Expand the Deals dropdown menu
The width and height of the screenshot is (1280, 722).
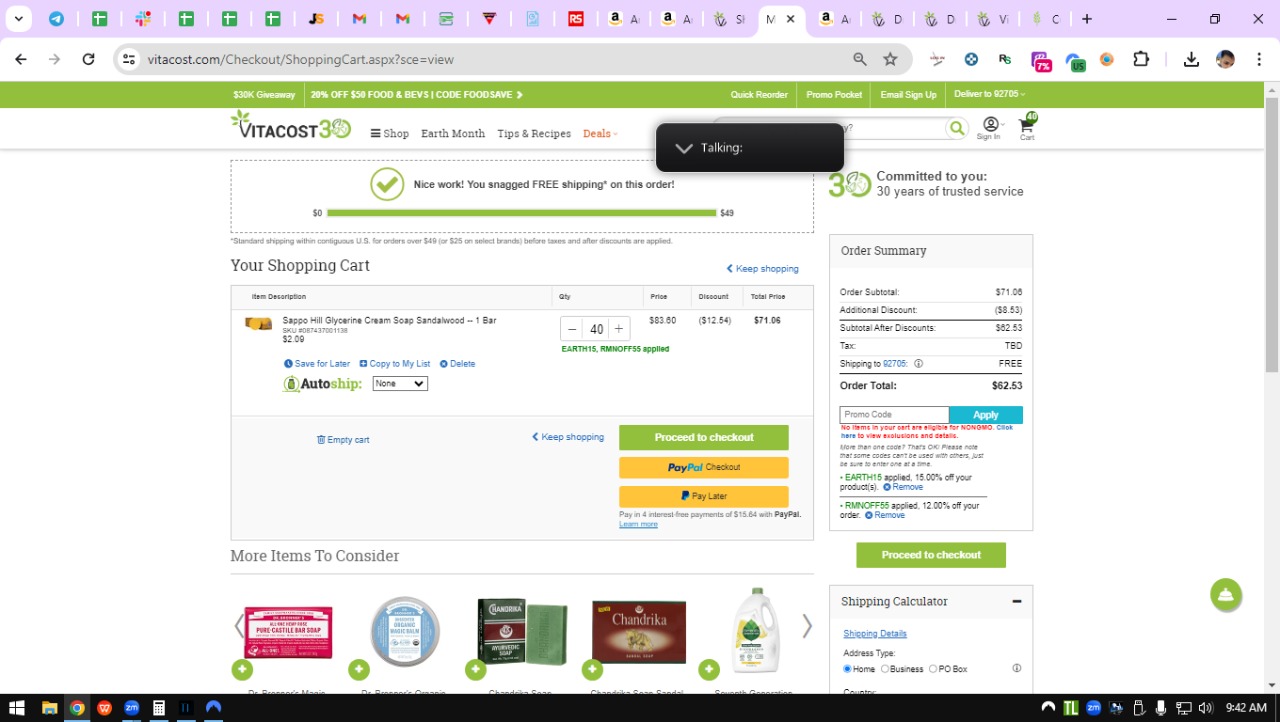(x=600, y=134)
